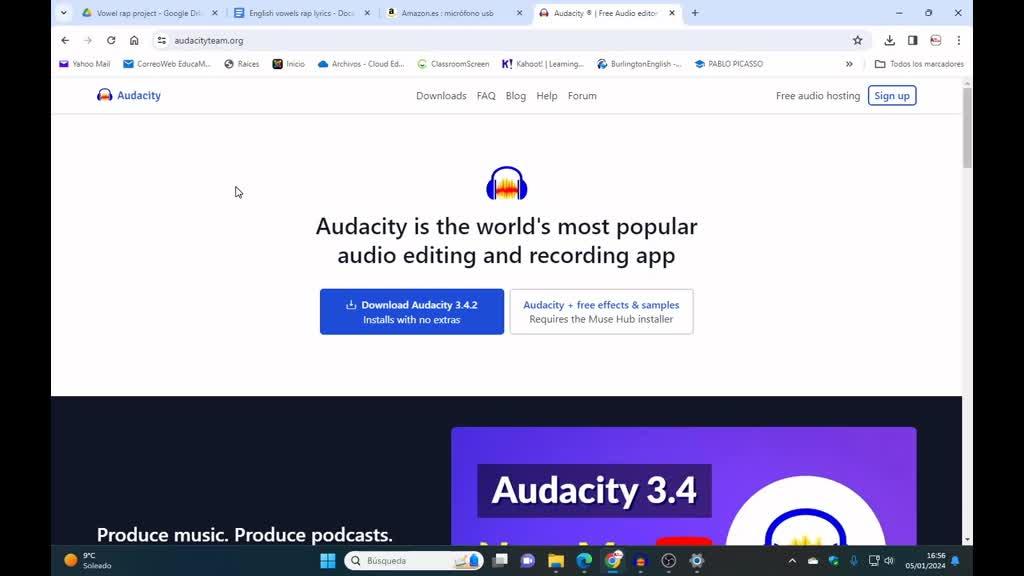Choose Audacity + free effects & samples
This screenshot has height=576, width=1024.
601,312
